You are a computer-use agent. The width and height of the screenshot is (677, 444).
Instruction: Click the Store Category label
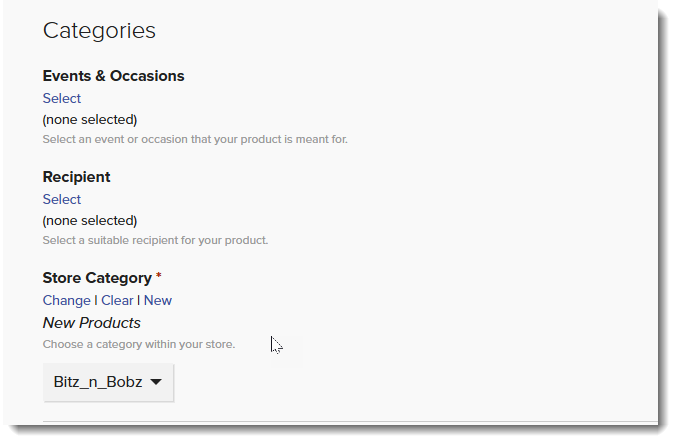(x=97, y=278)
